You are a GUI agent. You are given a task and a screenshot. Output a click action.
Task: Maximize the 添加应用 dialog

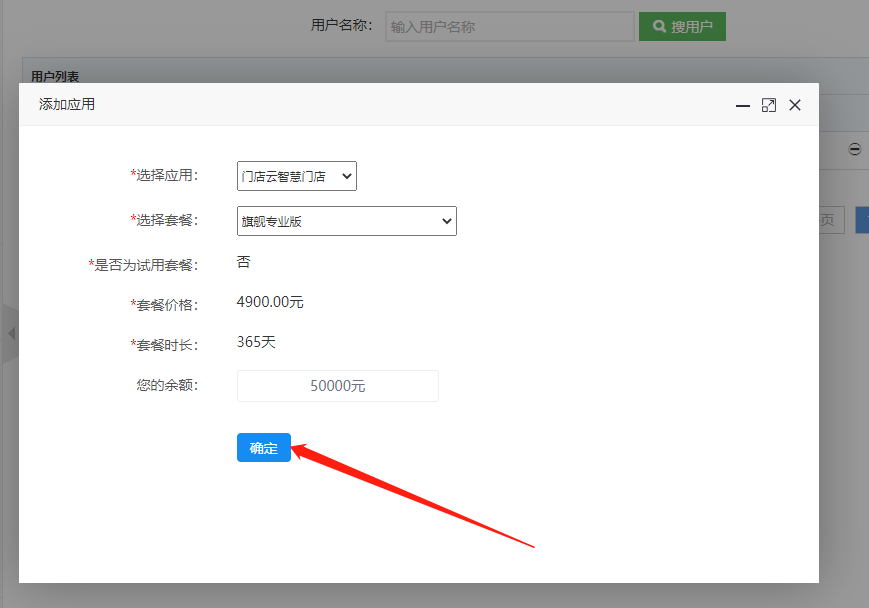[769, 105]
